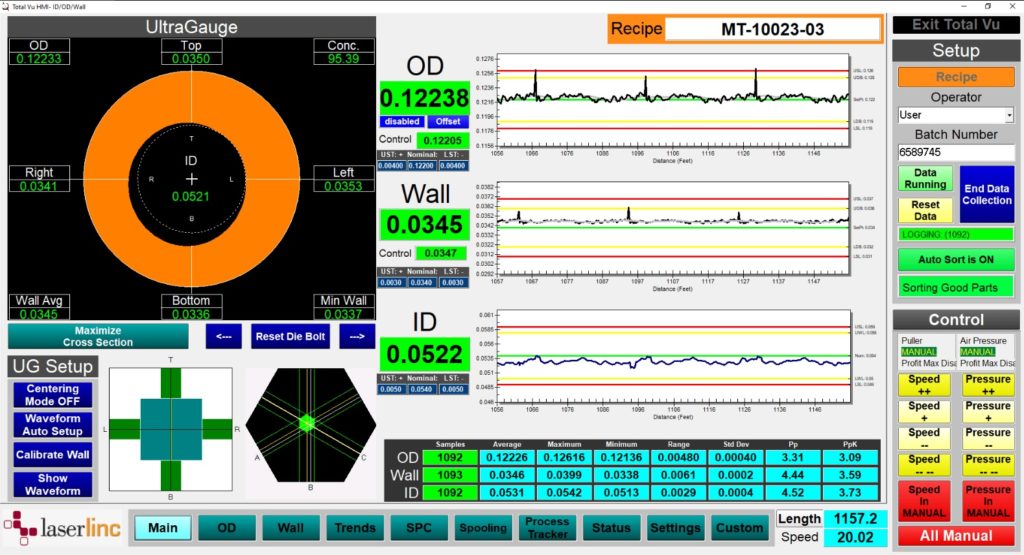Toggle Centering Mode OFF button
The height and width of the screenshot is (555, 1024).
[52, 395]
